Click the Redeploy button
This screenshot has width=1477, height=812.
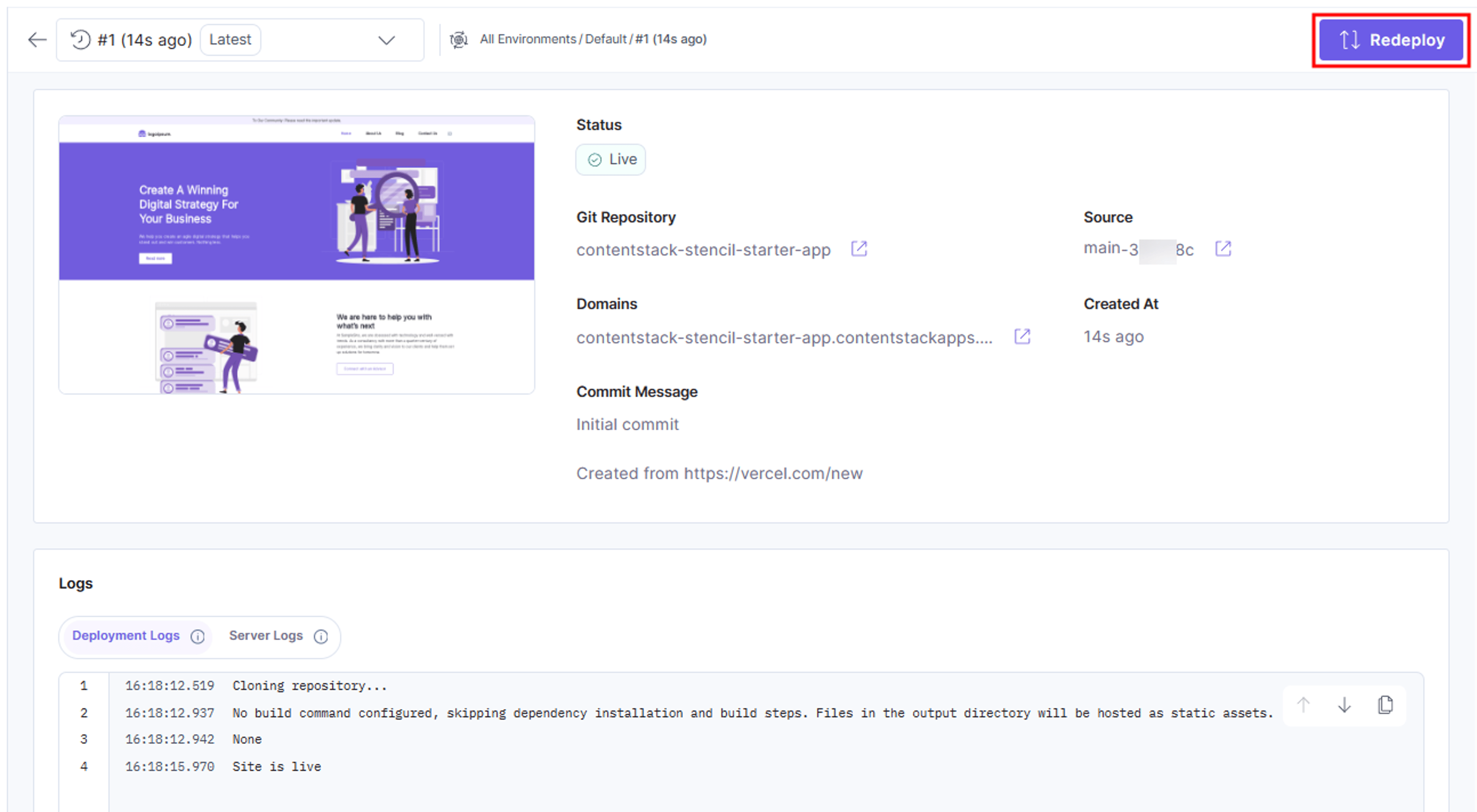[1390, 40]
